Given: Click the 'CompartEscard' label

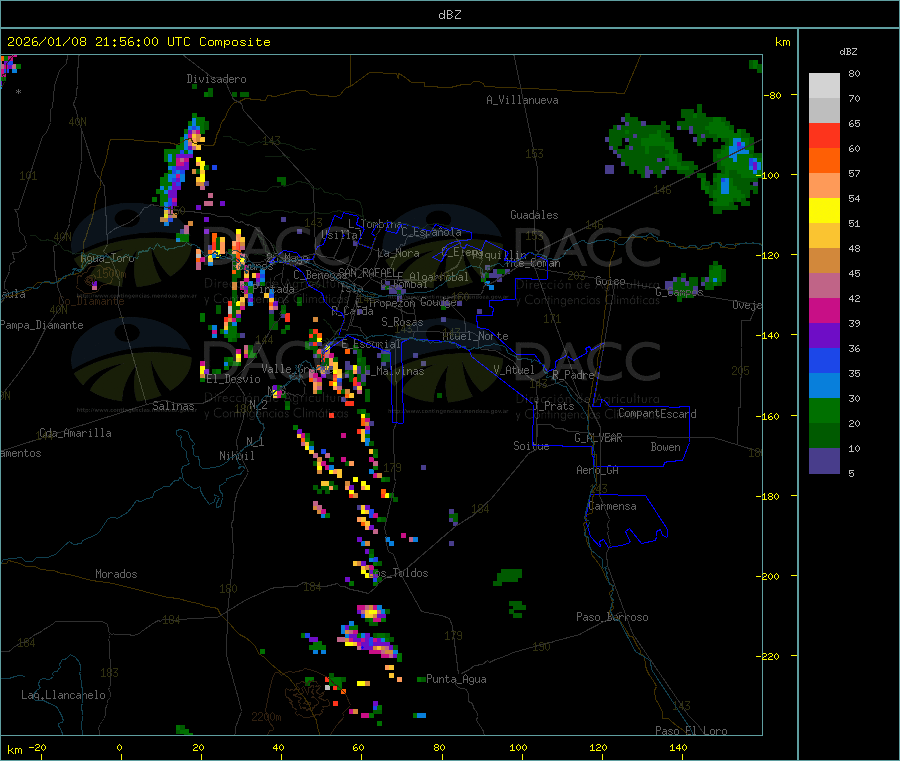Looking at the screenshot, I should pyautogui.click(x=657, y=414).
